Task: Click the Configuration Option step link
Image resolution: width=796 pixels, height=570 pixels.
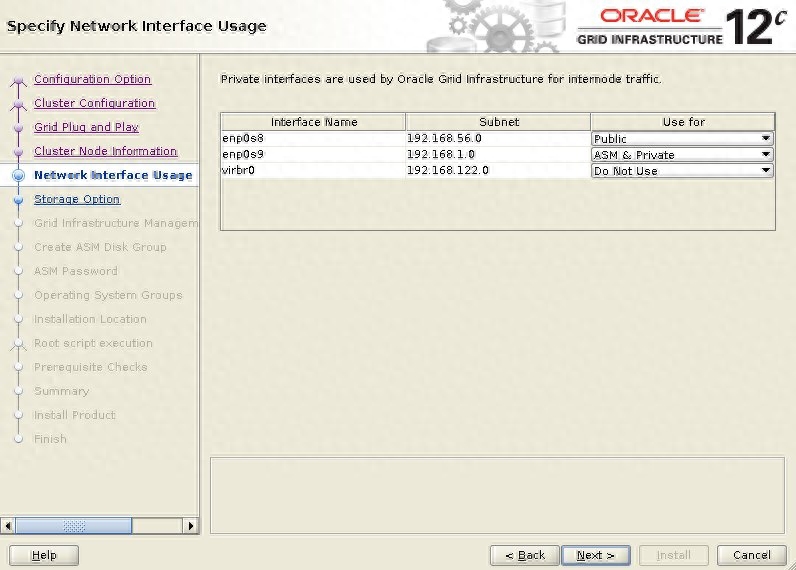Action: click(x=92, y=79)
